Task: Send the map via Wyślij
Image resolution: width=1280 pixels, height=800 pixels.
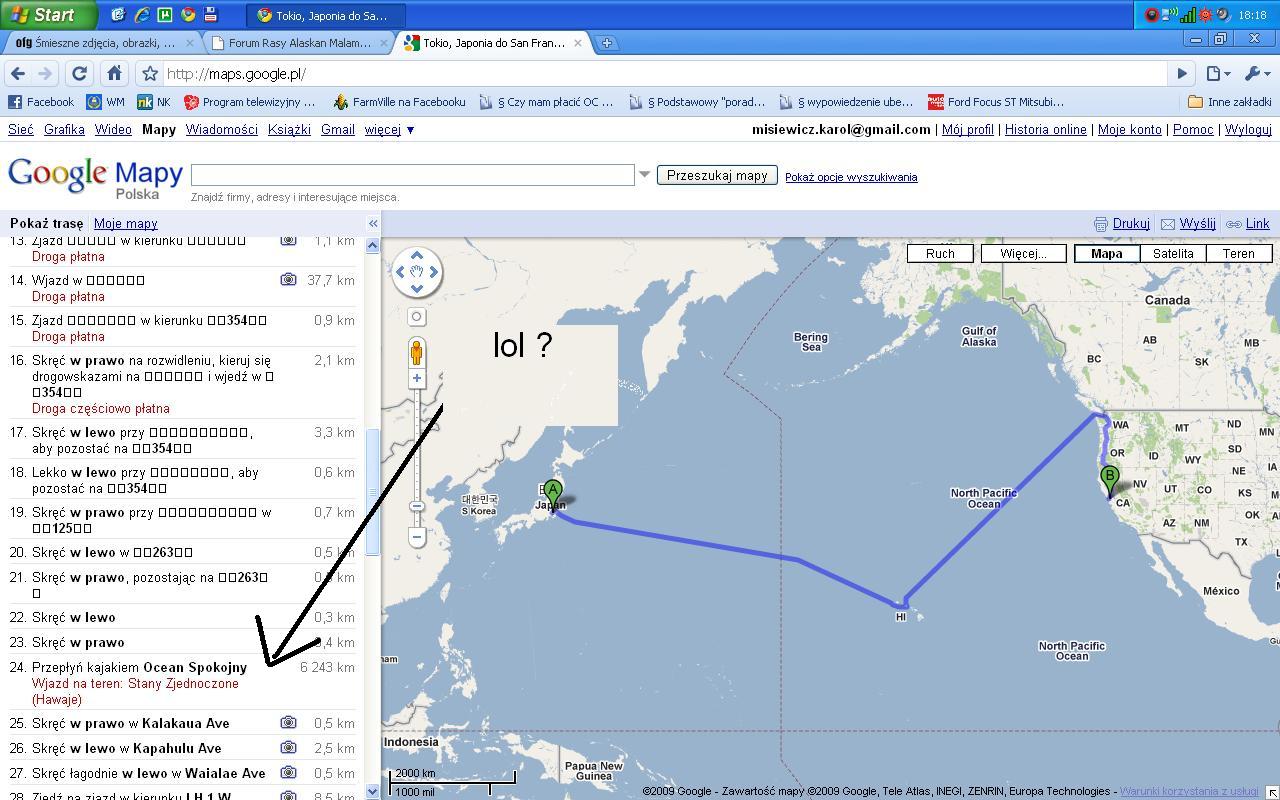Action: click(1188, 224)
